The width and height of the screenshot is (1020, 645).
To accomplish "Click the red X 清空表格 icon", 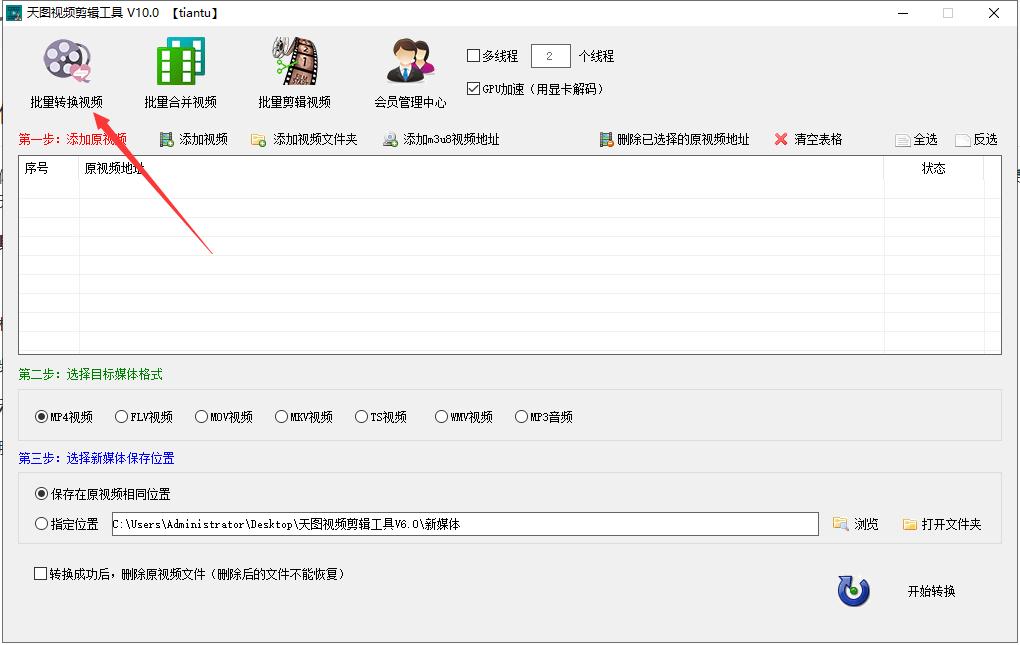I will tap(781, 139).
